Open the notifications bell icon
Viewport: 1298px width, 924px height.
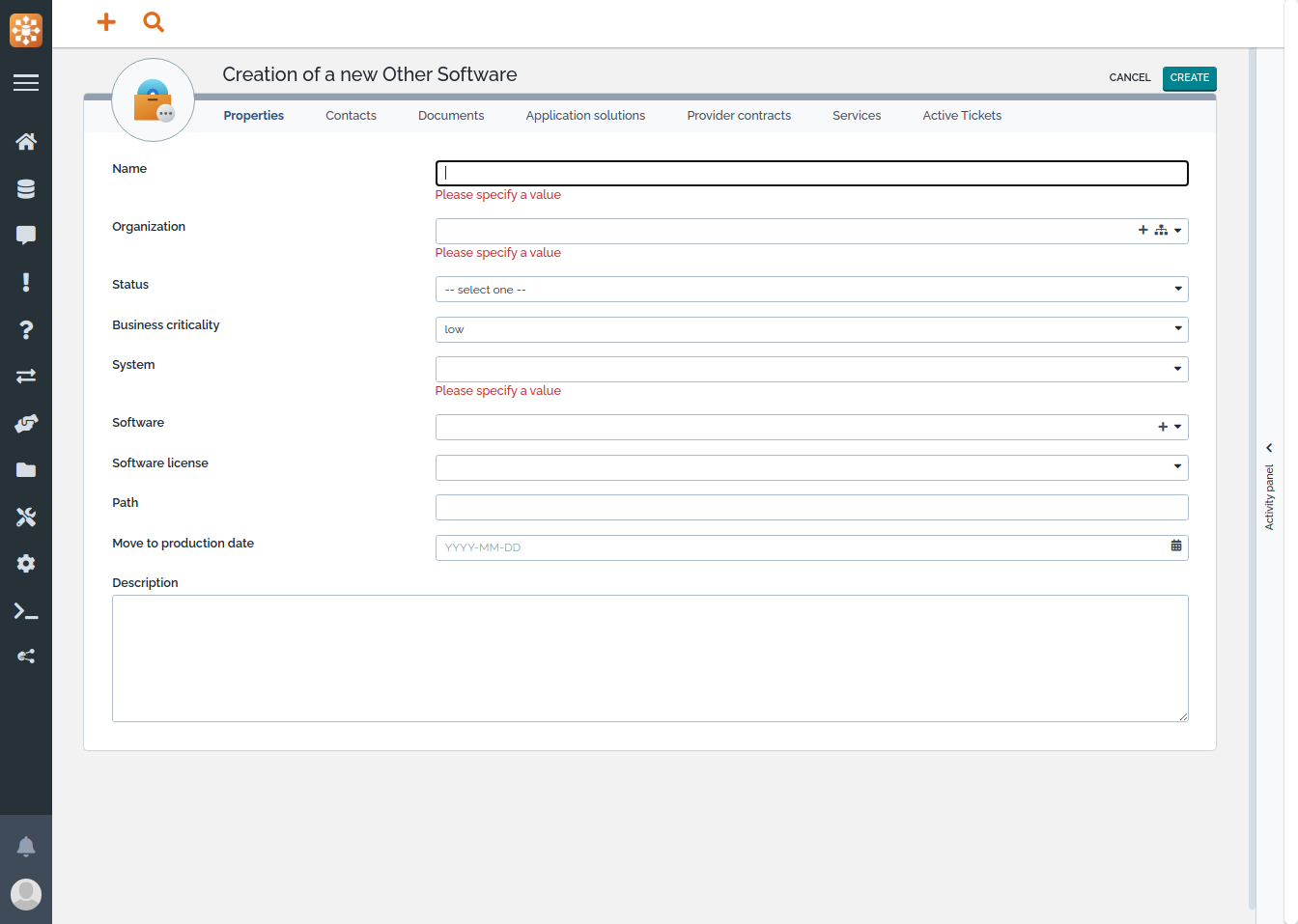tap(26, 847)
